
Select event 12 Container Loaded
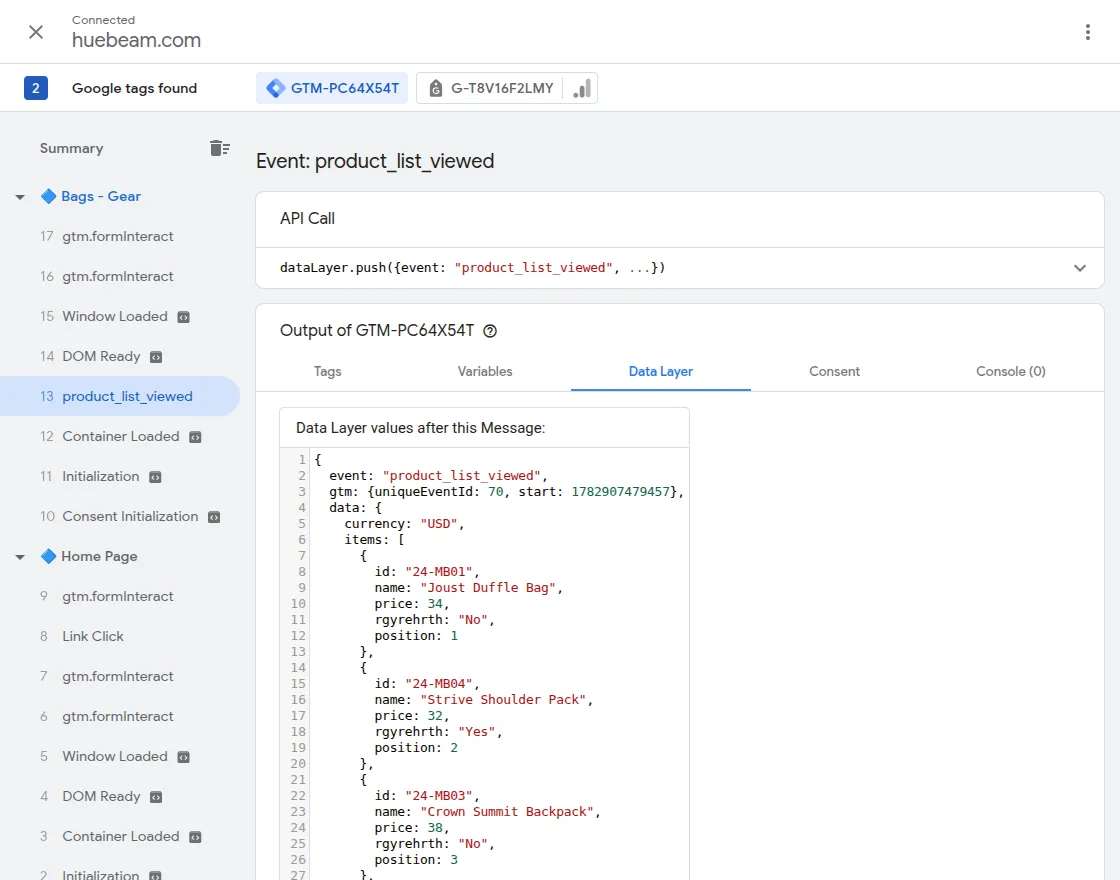120,436
